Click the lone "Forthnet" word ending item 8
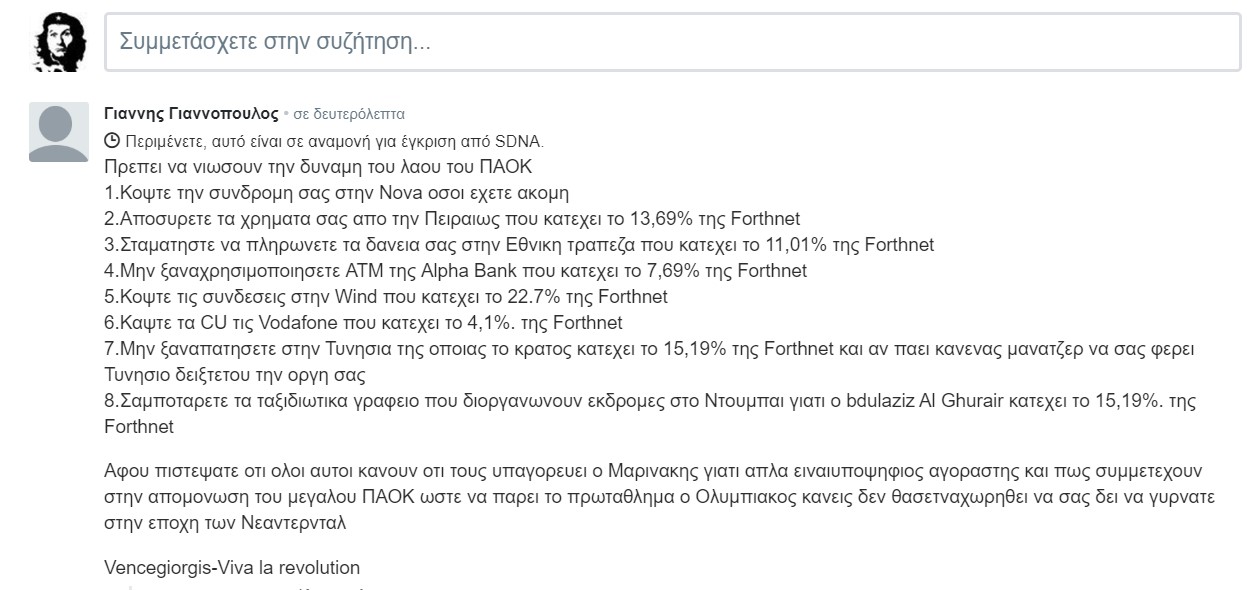The image size is (1256, 590). coord(139,427)
